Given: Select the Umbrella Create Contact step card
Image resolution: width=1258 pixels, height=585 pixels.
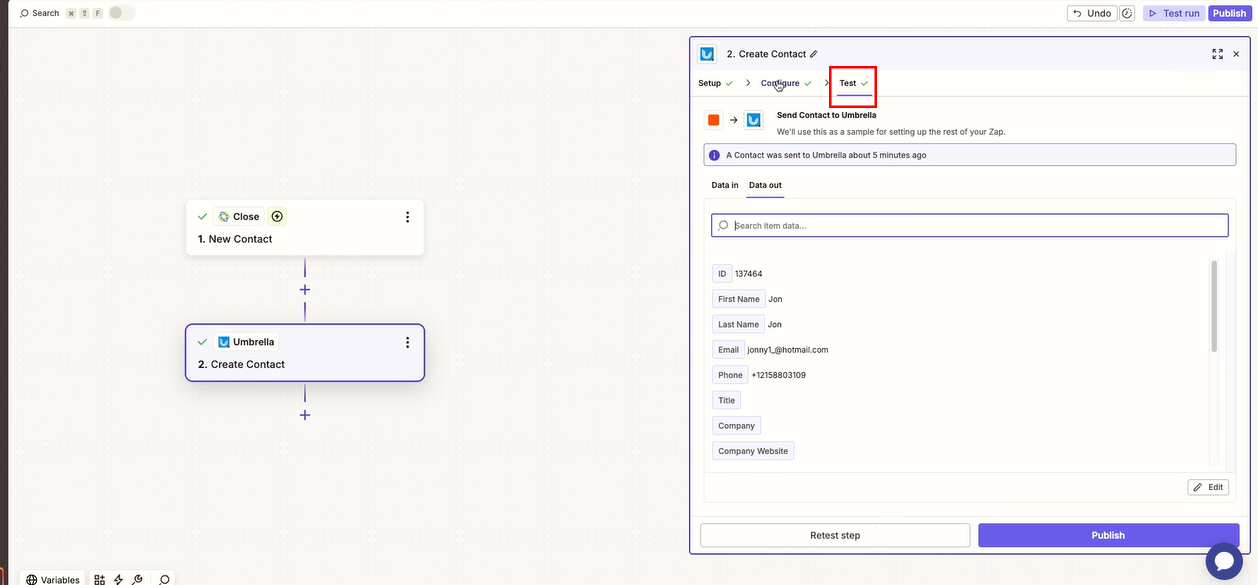Looking at the screenshot, I should pos(305,353).
